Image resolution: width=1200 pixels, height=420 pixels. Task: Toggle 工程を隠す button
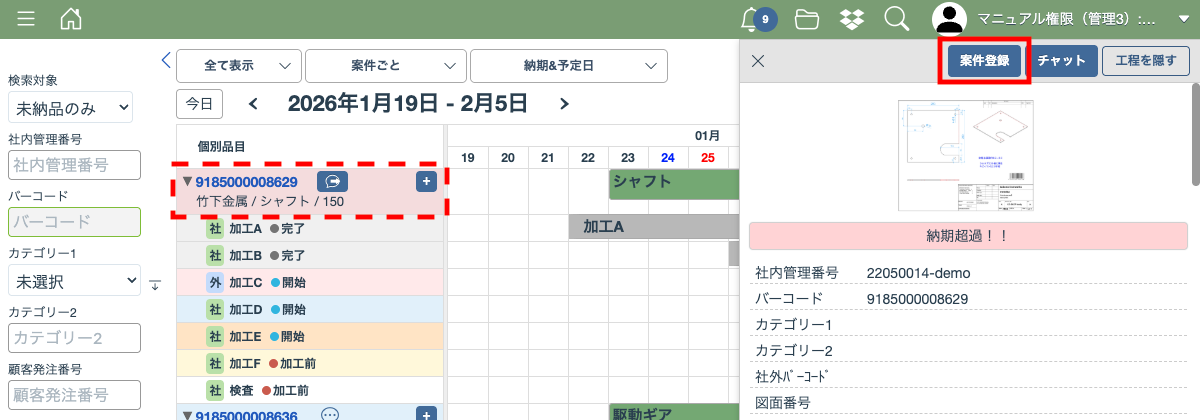click(1145, 61)
